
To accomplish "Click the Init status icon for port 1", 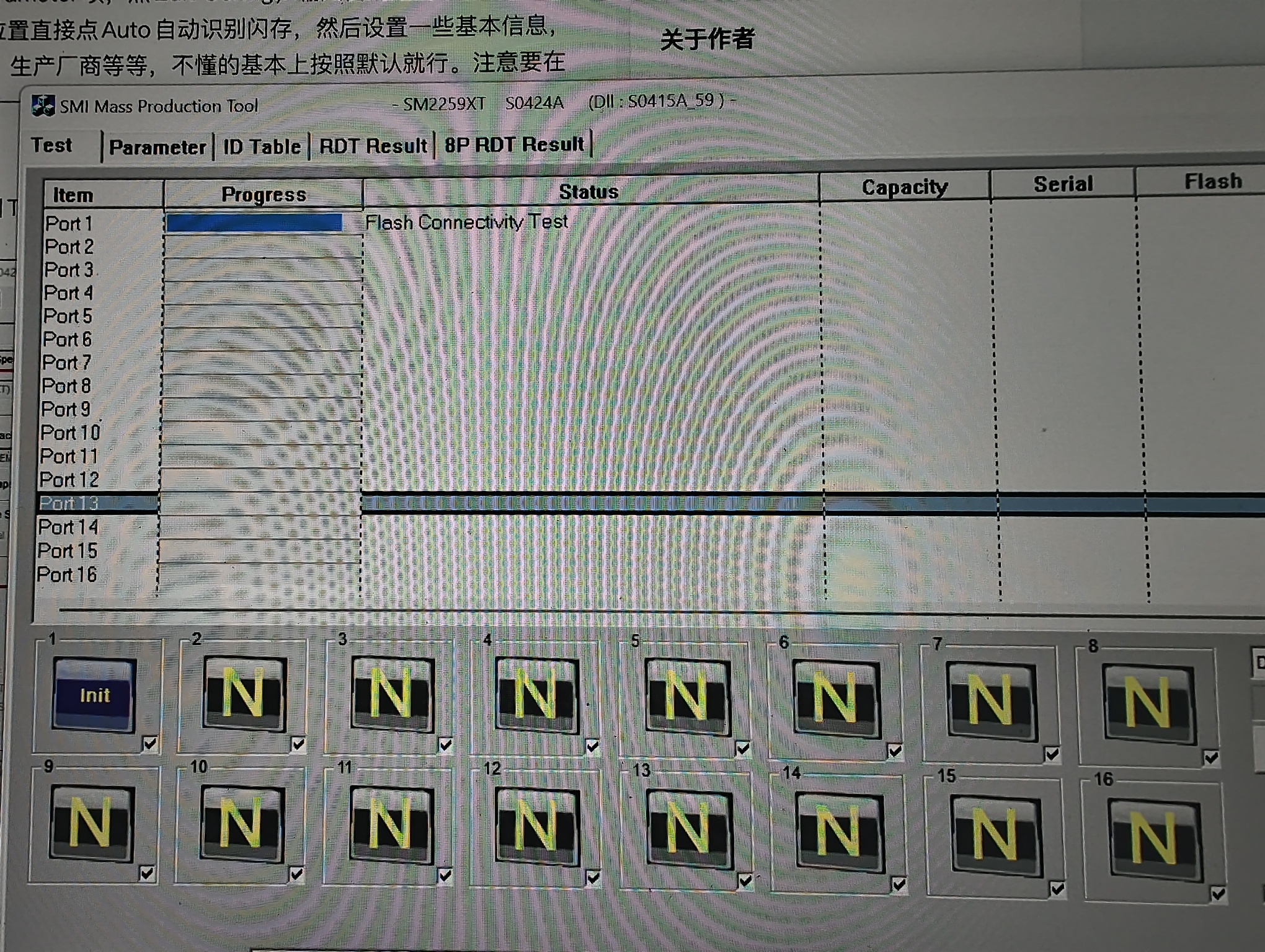I will coord(94,695).
